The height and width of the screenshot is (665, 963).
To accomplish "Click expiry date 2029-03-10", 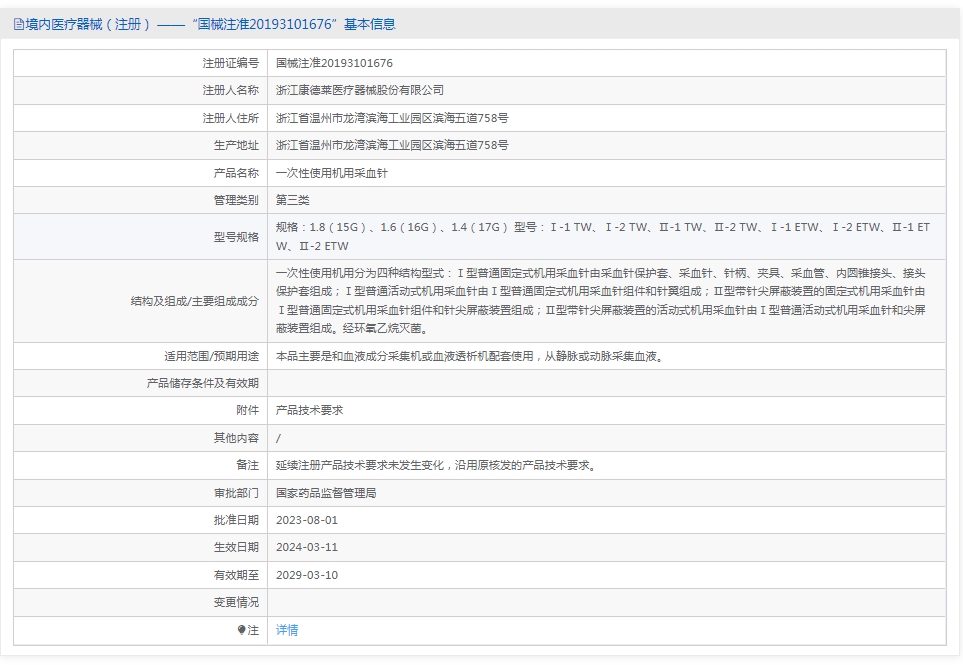I will pos(307,575).
